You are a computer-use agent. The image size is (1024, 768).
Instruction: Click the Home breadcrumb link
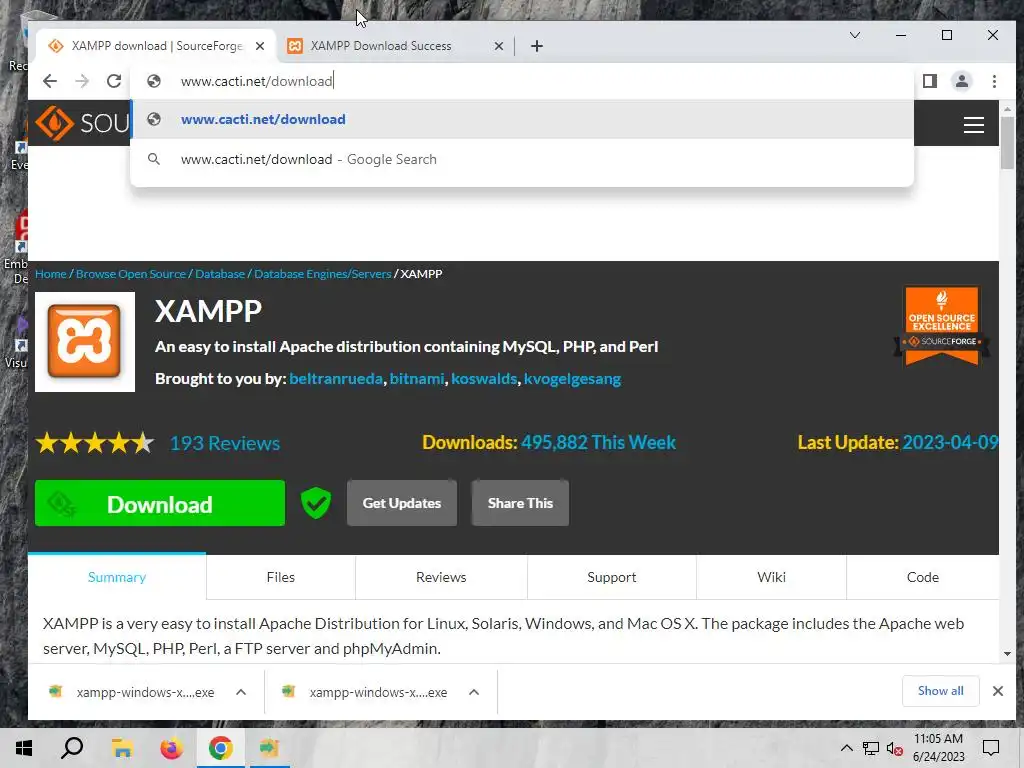51,274
